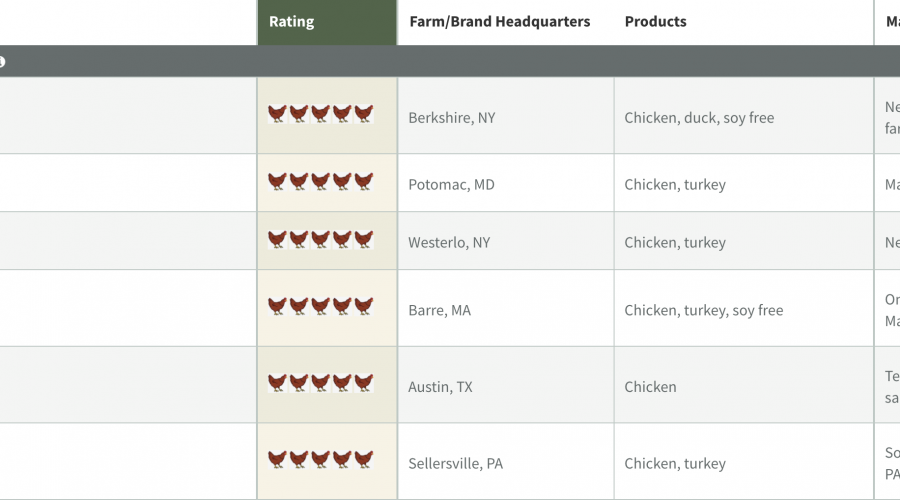Click the five-chicken rating for Austin, TX
Image resolution: width=900 pixels, height=500 pixels.
pyautogui.click(x=320, y=383)
